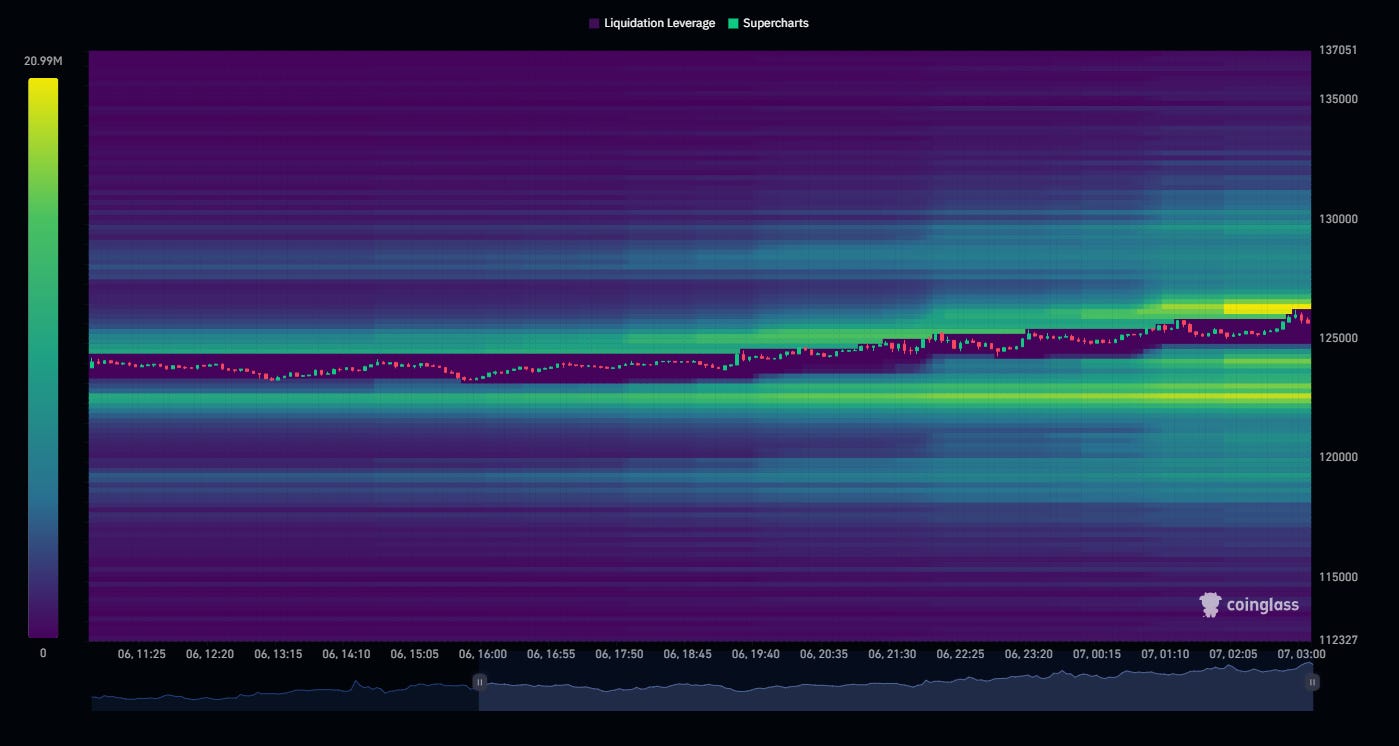
Task: Click the 06, 18:45 time label
Action: pos(687,654)
